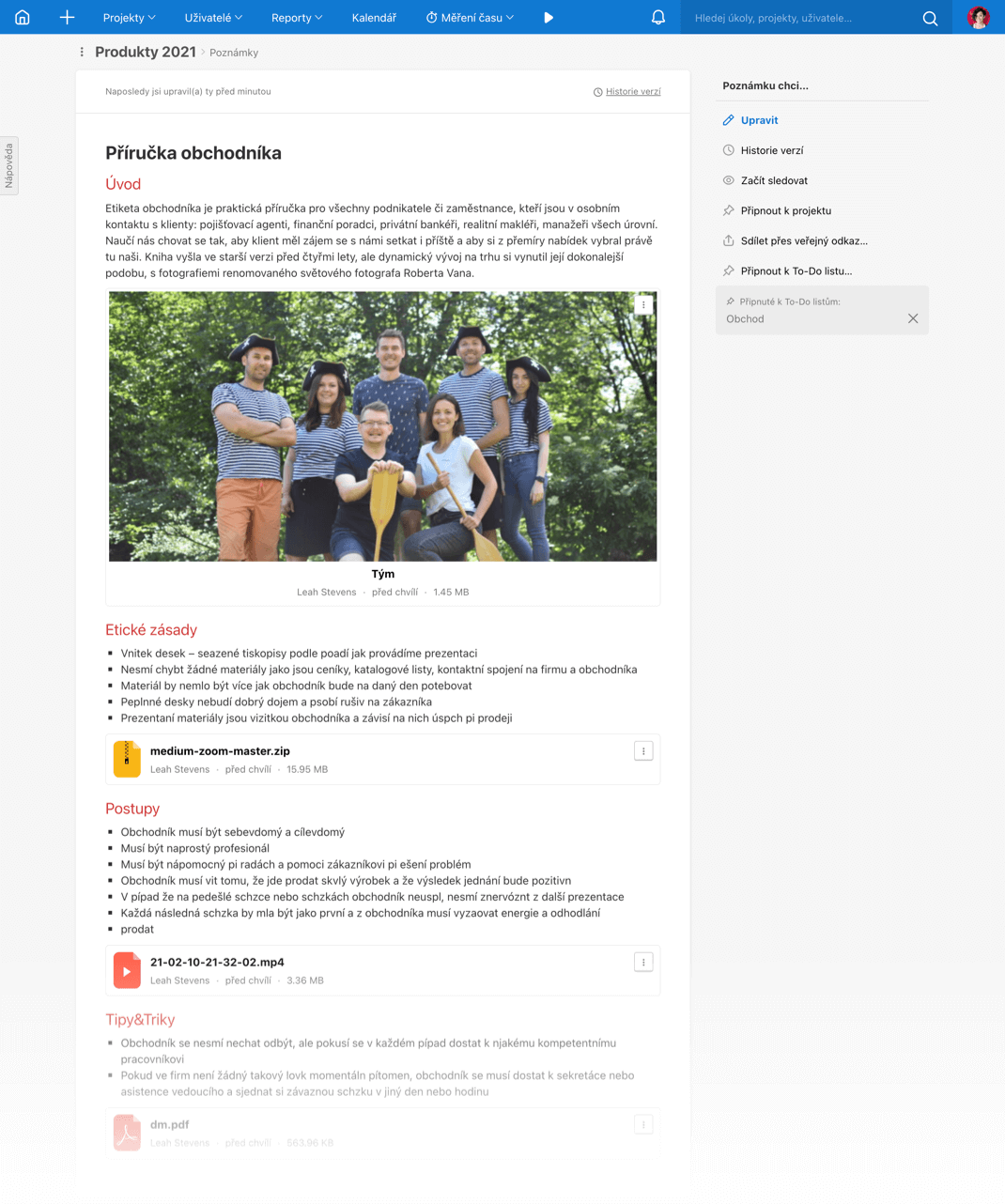This screenshot has height=1204, width=1005.
Task: Click the stopwatch icon in Měření času
Action: coord(431,17)
